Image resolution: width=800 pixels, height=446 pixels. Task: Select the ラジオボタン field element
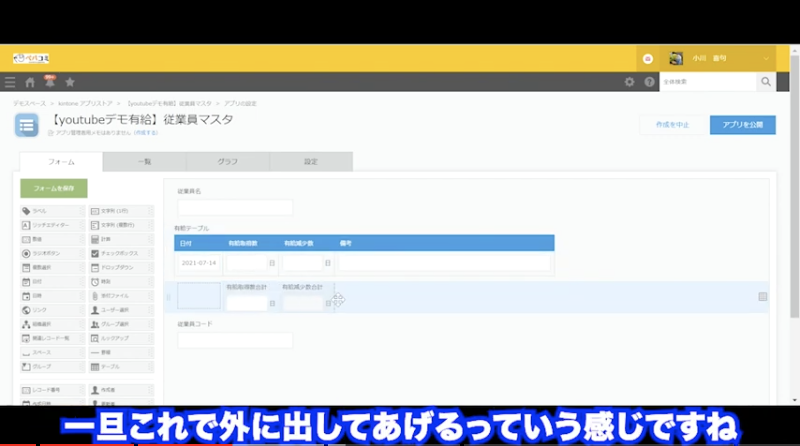pyautogui.click(x=52, y=254)
